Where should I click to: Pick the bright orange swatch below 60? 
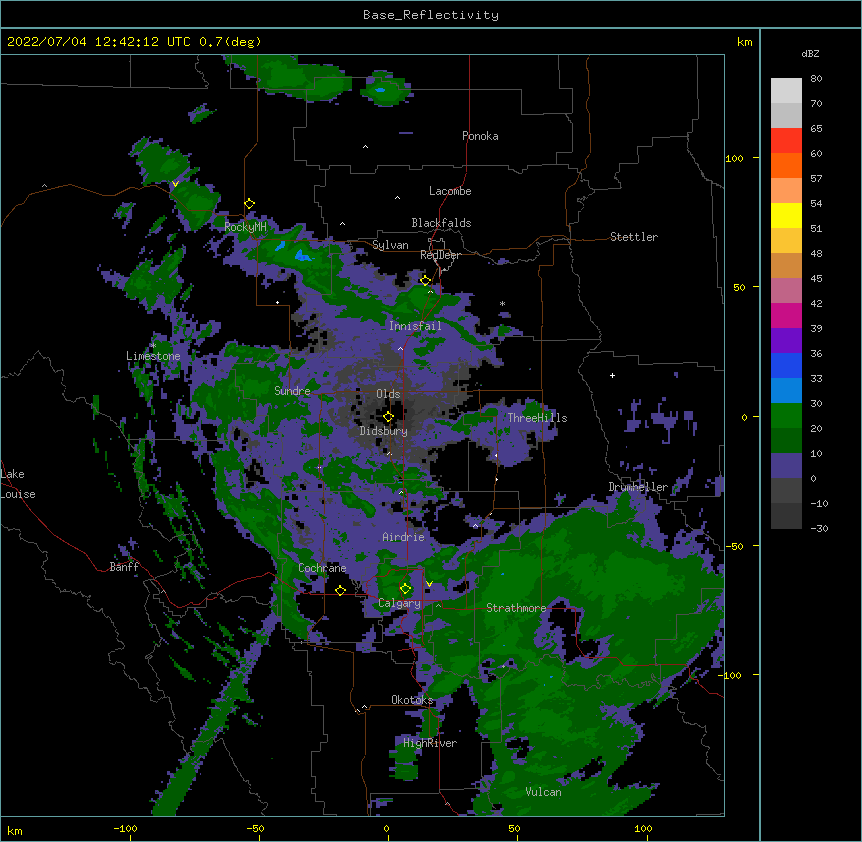[786, 165]
